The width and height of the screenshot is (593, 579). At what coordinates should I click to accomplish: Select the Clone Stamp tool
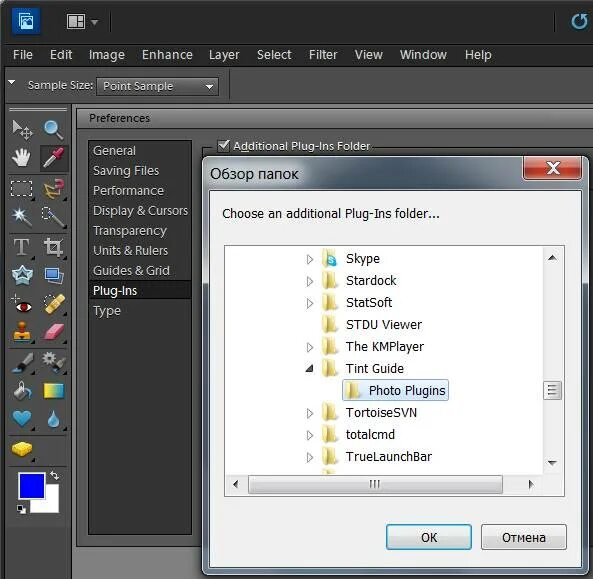point(22,332)
